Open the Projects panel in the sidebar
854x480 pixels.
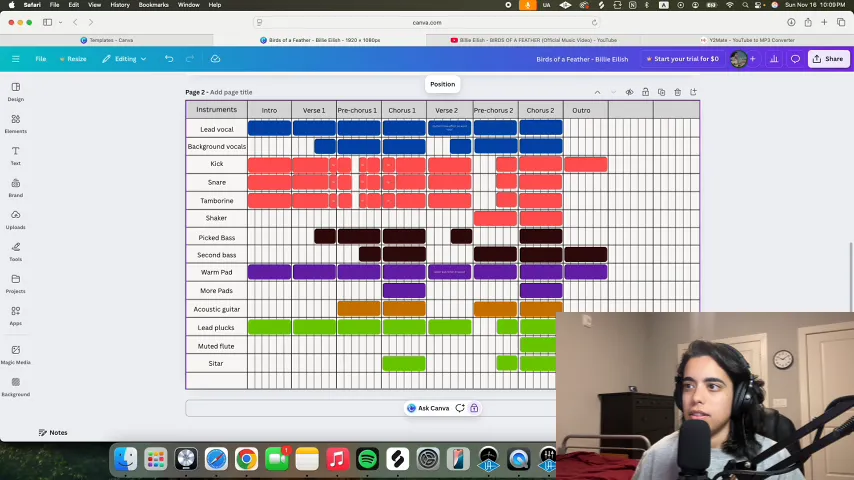click(15, 283)
